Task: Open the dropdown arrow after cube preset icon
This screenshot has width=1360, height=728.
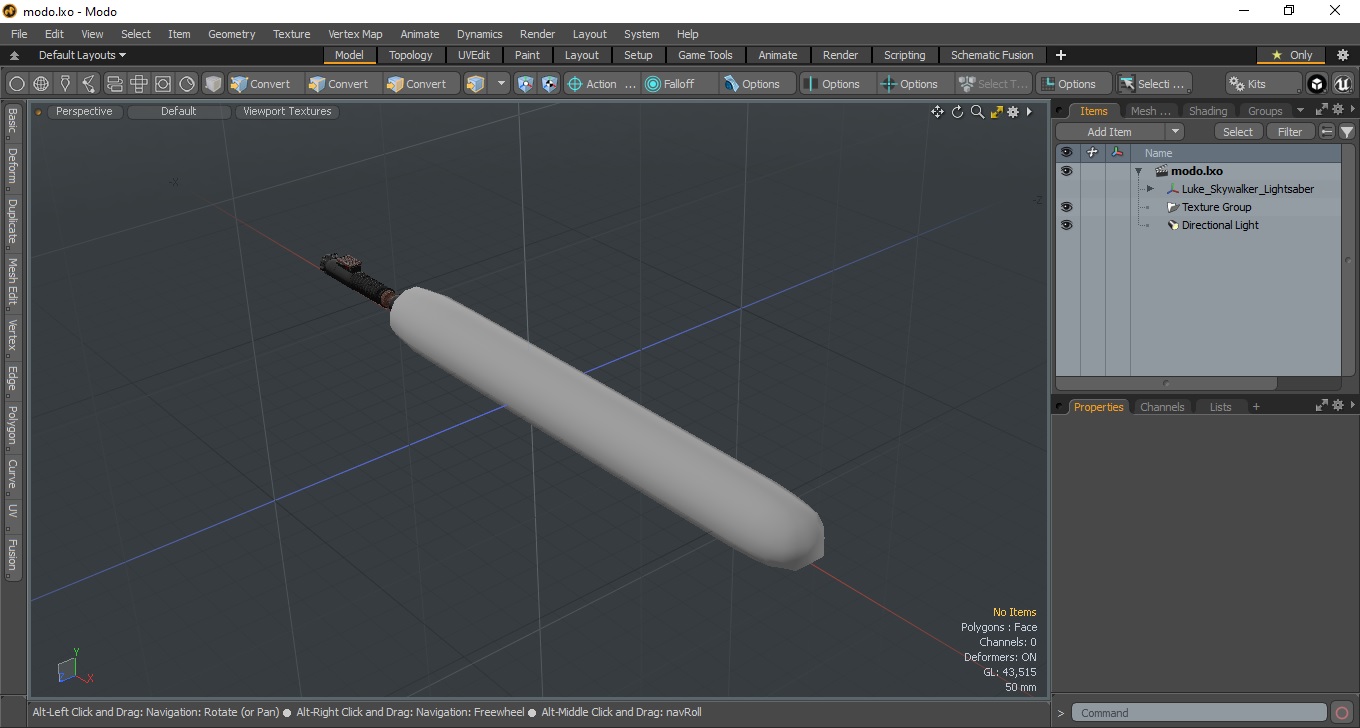Action: 501,84
